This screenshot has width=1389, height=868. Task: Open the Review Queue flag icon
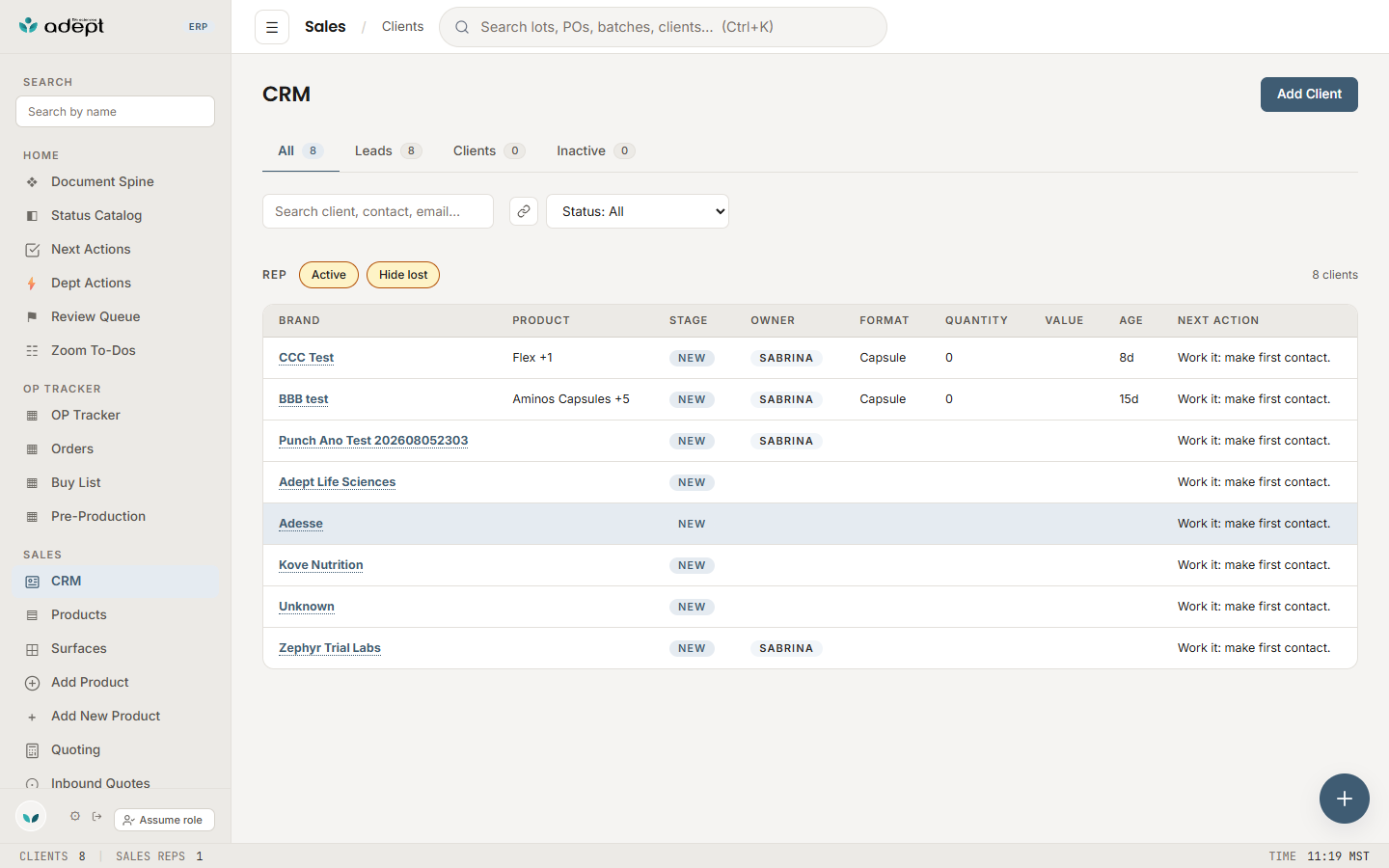(x=32, y=317)
